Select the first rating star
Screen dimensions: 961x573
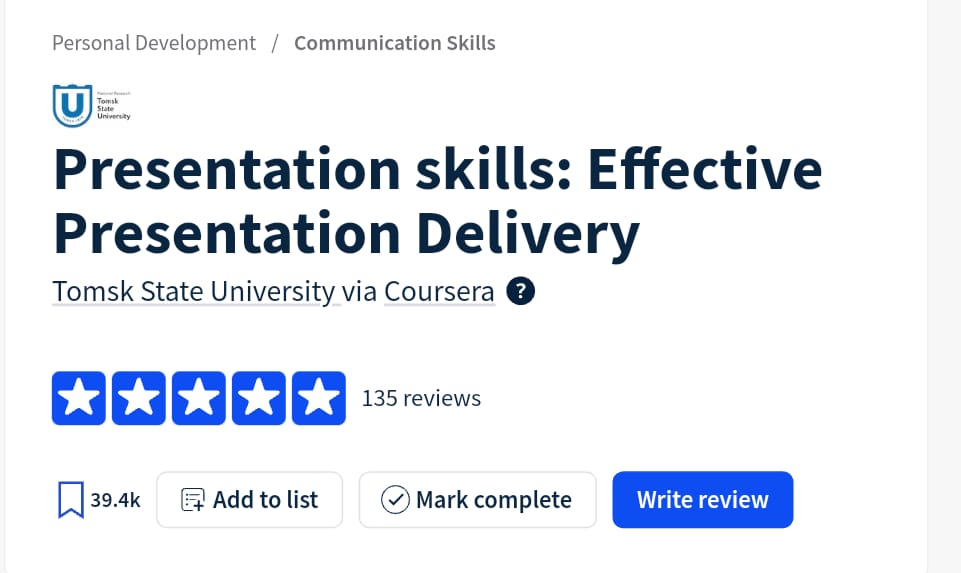click(x=78, y=398)
